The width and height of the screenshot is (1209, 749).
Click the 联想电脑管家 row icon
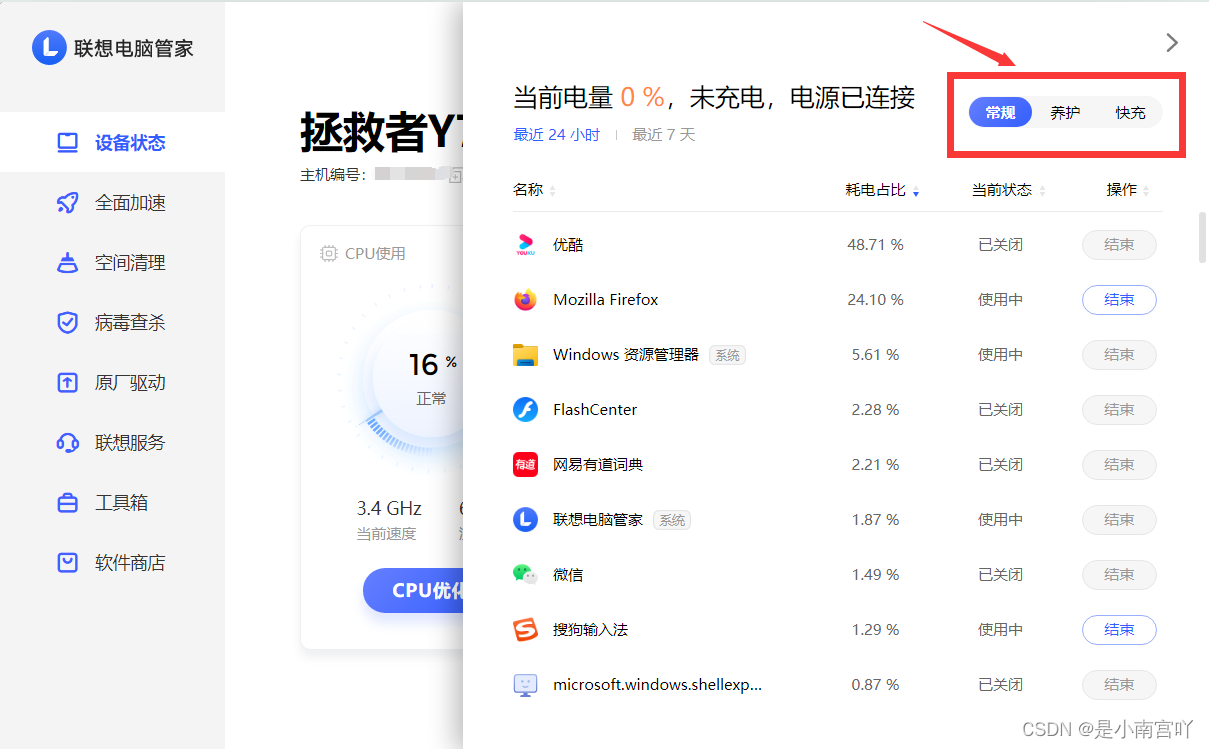525,520
